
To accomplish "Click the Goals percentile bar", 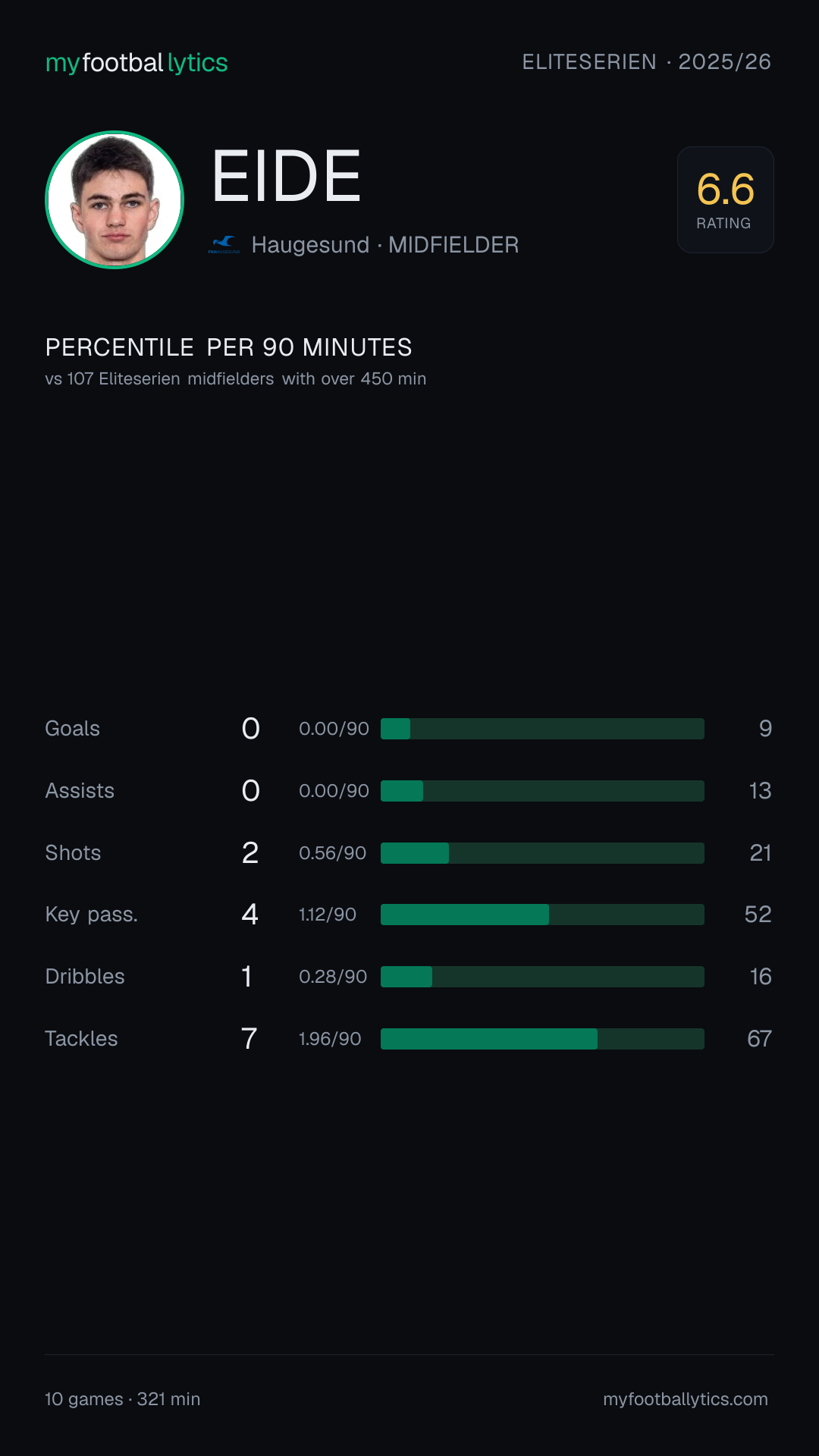I will (542, 729).
